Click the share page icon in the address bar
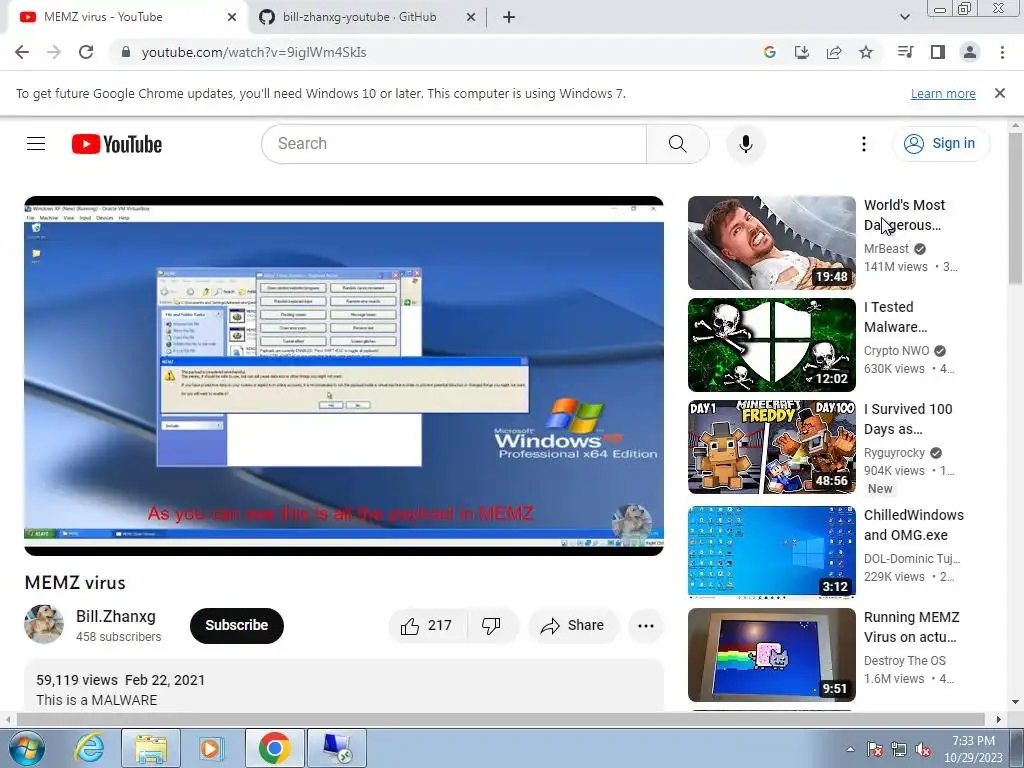This screenshot has height=768, width=1024. [x=834, y=52]
